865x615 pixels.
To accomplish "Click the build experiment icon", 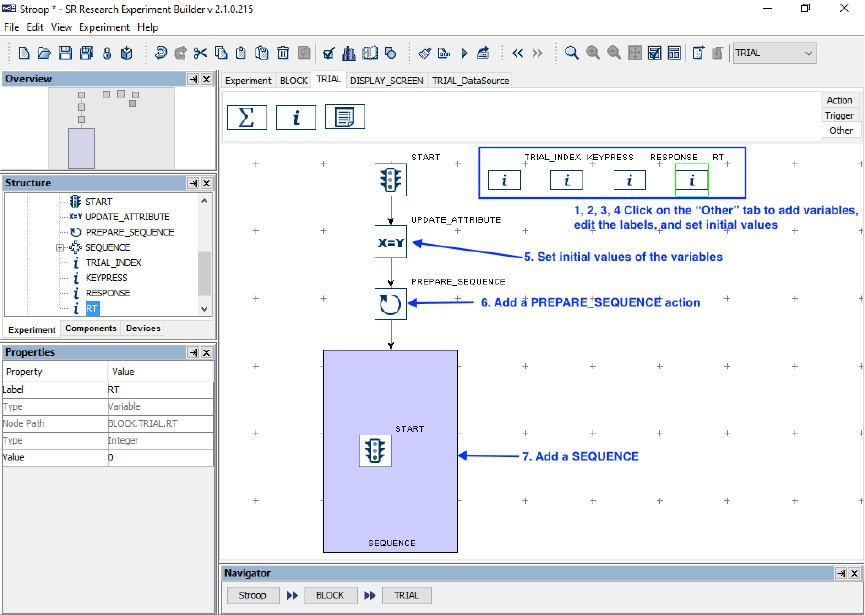I will (444, 53).
